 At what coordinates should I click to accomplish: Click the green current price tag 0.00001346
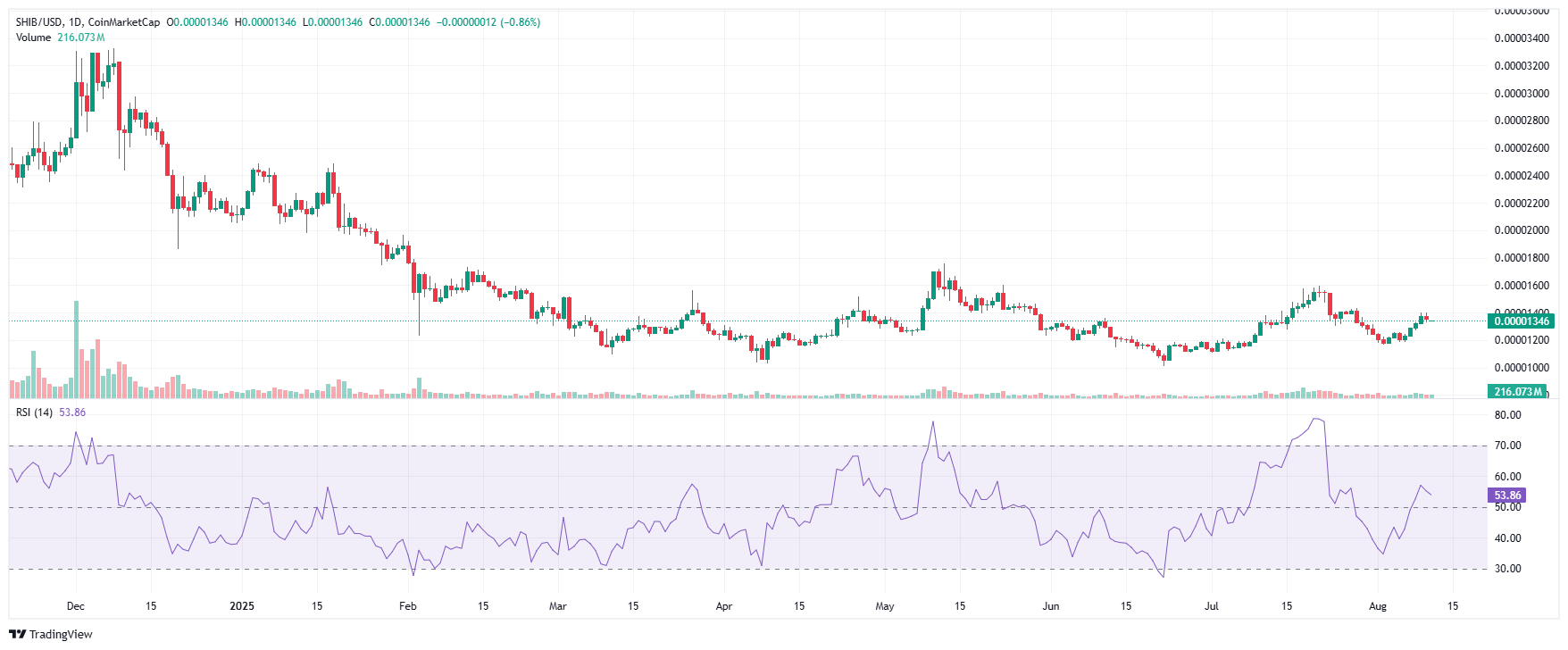(x=1522, y=321)
